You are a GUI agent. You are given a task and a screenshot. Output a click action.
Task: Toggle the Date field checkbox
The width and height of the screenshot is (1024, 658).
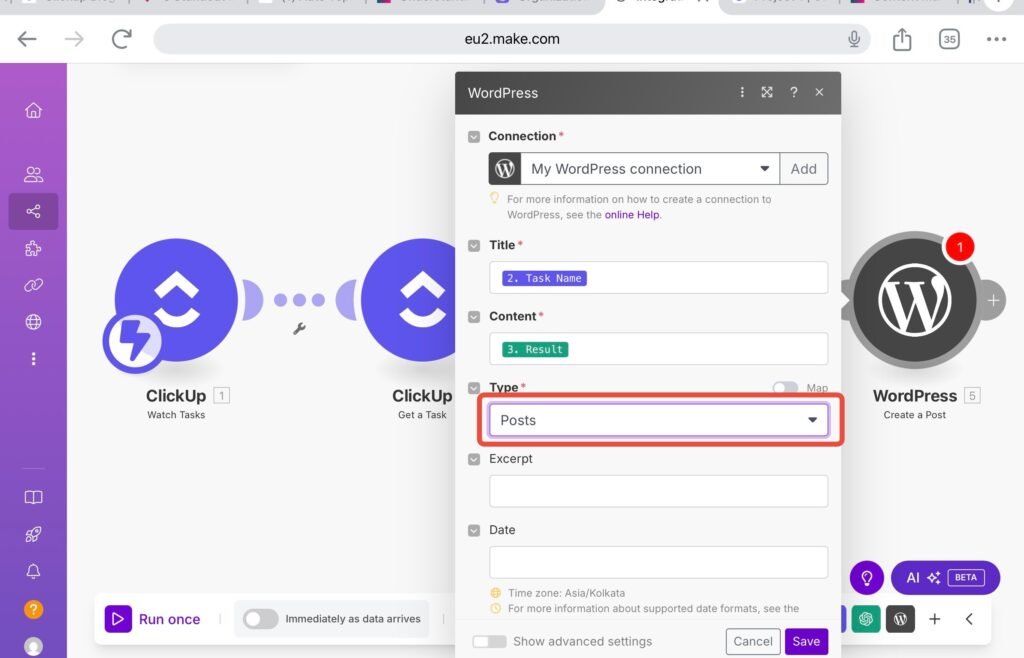[x=474, y=530]
